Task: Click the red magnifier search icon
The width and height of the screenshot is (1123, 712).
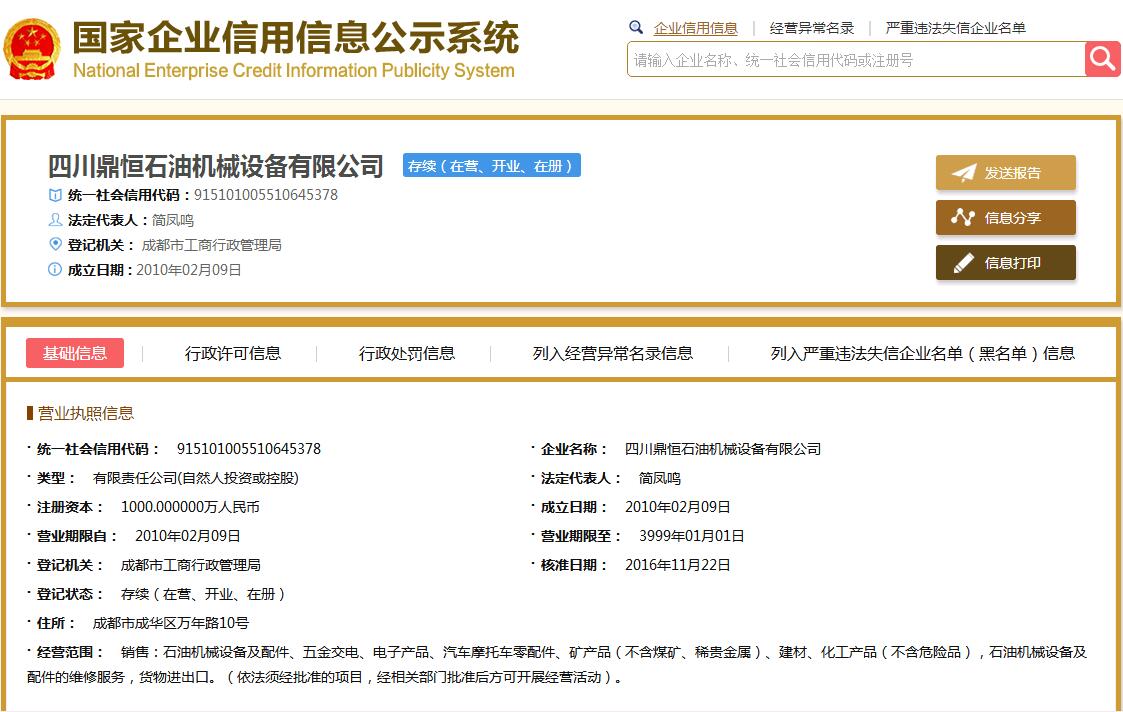Action: 1101,59
